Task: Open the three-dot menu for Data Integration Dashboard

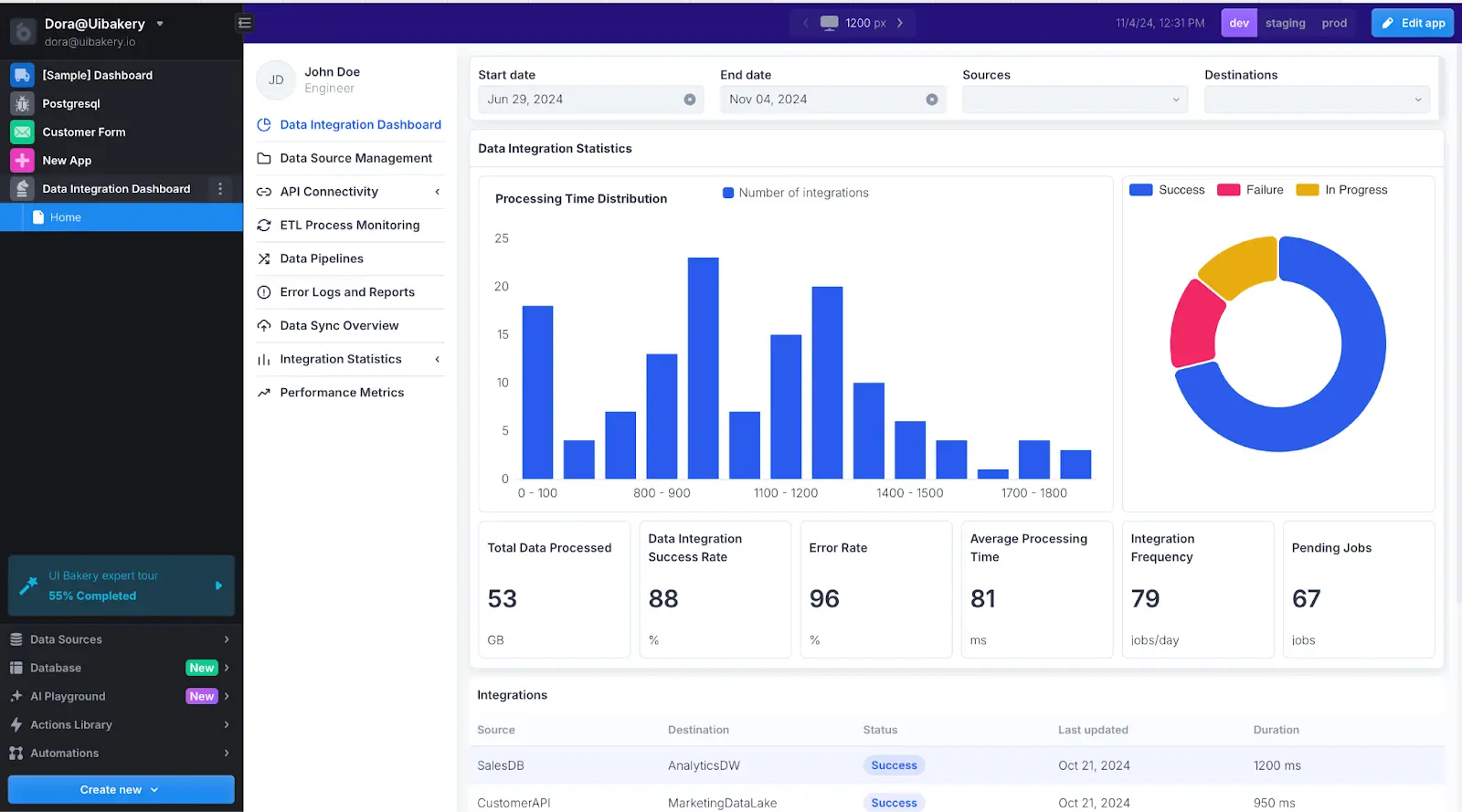Action: point(220,188)
